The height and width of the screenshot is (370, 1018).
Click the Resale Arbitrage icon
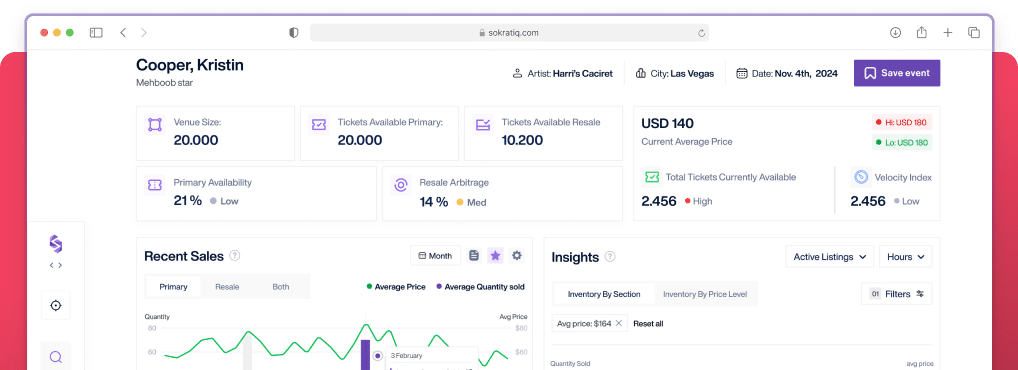(401, 185)
